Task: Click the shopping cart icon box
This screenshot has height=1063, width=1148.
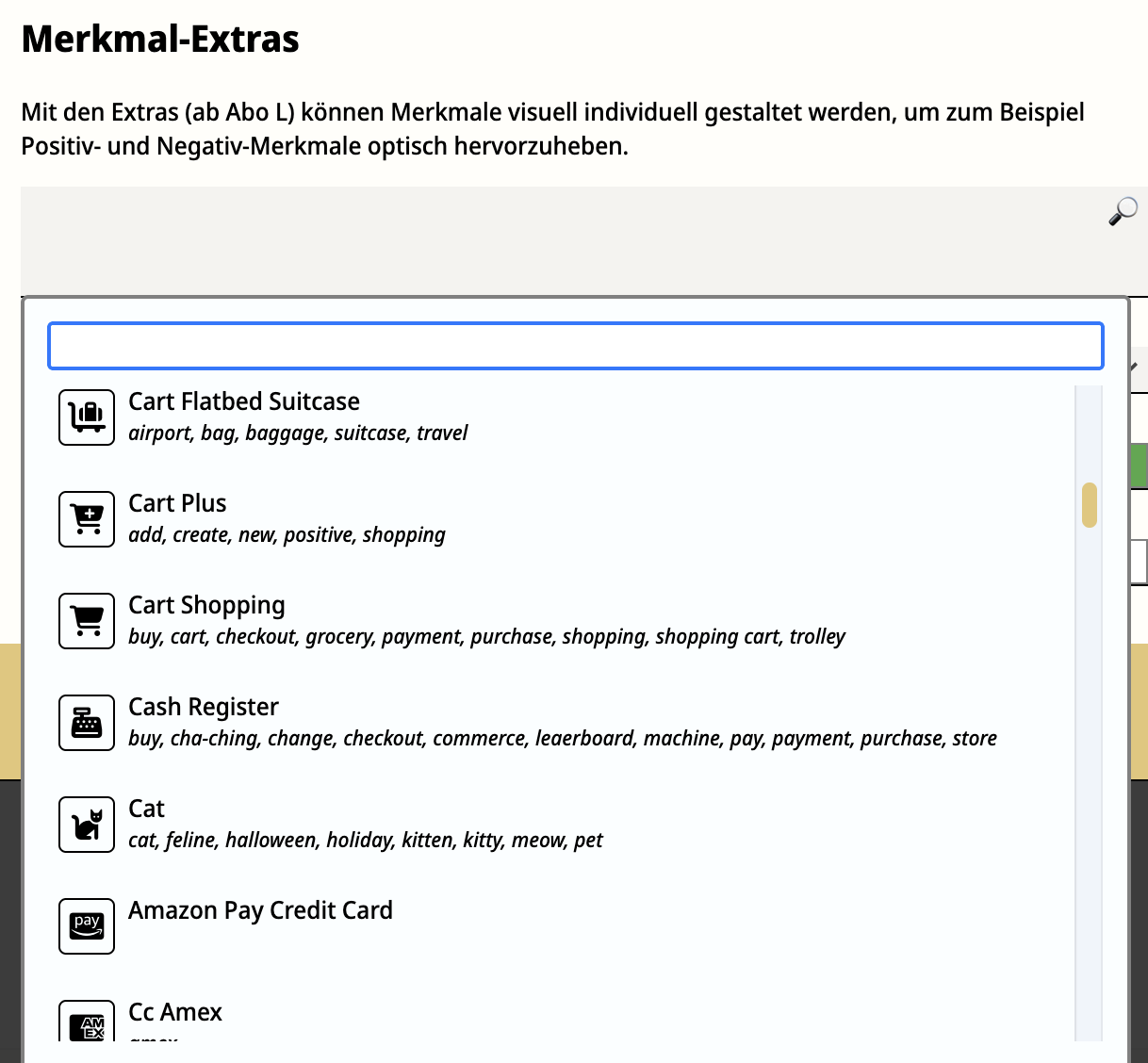Action: (x=87, y=621)
